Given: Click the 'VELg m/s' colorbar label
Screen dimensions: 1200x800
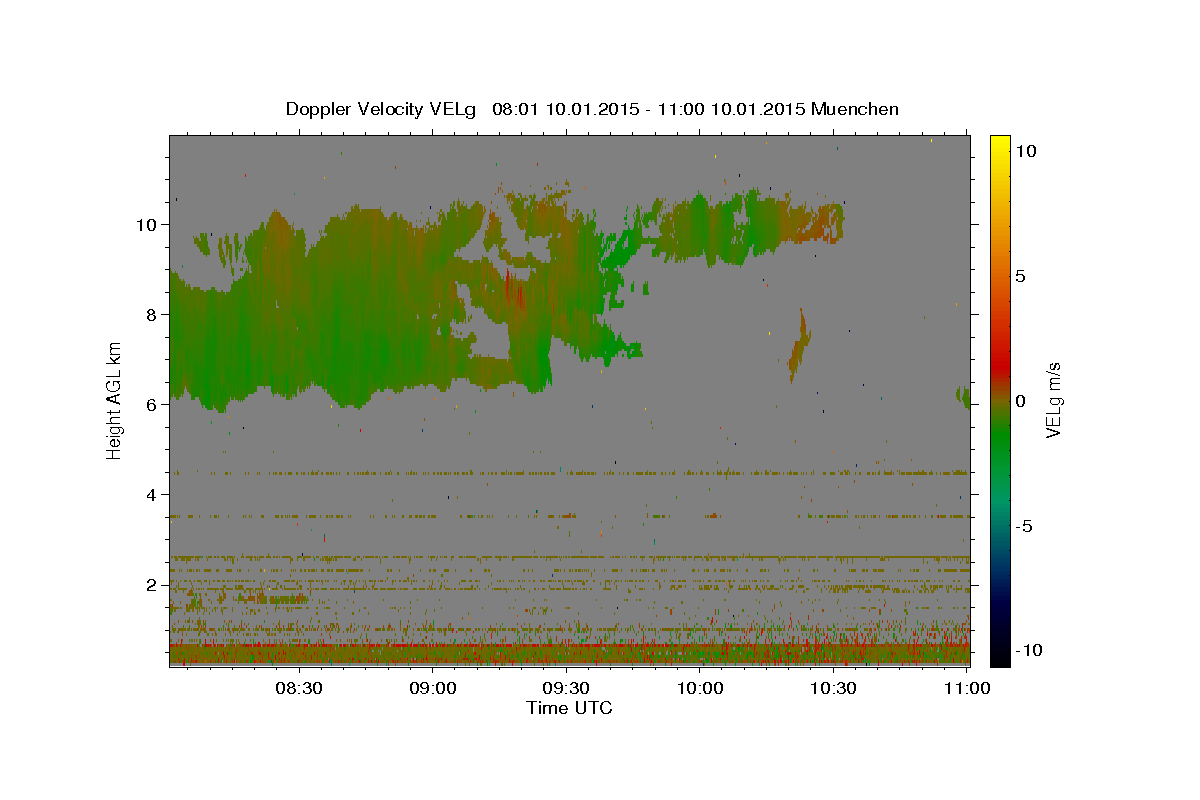Looking at the screenshot, I should pos(1053,401).
